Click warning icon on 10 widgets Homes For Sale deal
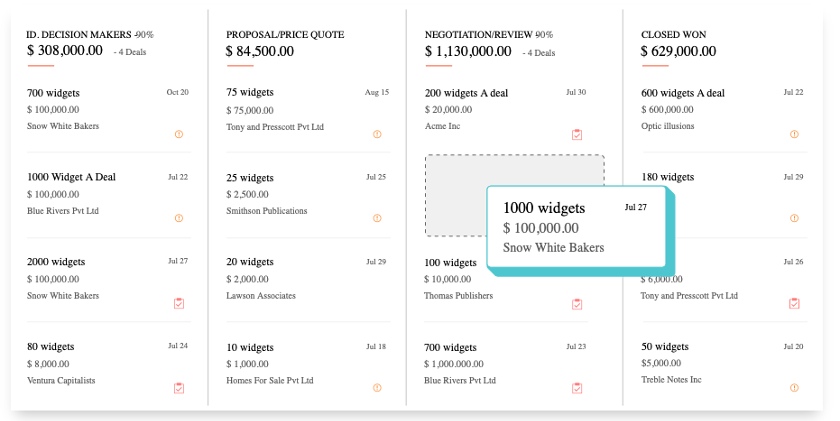Screen dimensions: 840x421 [377, 388]
